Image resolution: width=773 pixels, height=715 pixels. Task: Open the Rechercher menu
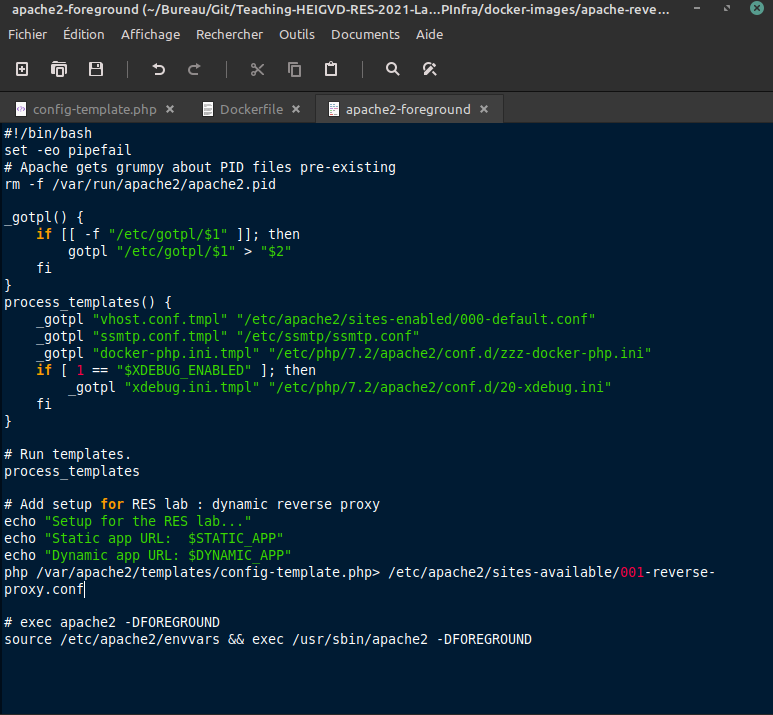229,35
